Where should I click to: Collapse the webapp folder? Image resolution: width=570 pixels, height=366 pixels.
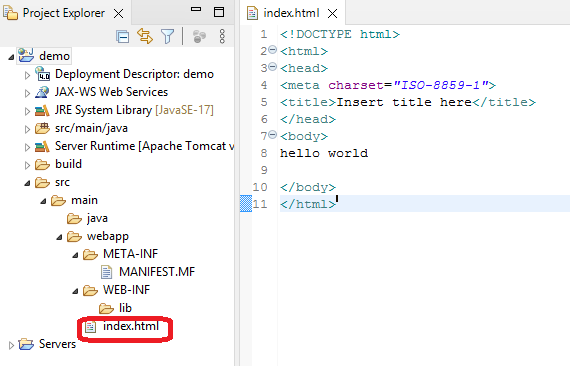59,237
